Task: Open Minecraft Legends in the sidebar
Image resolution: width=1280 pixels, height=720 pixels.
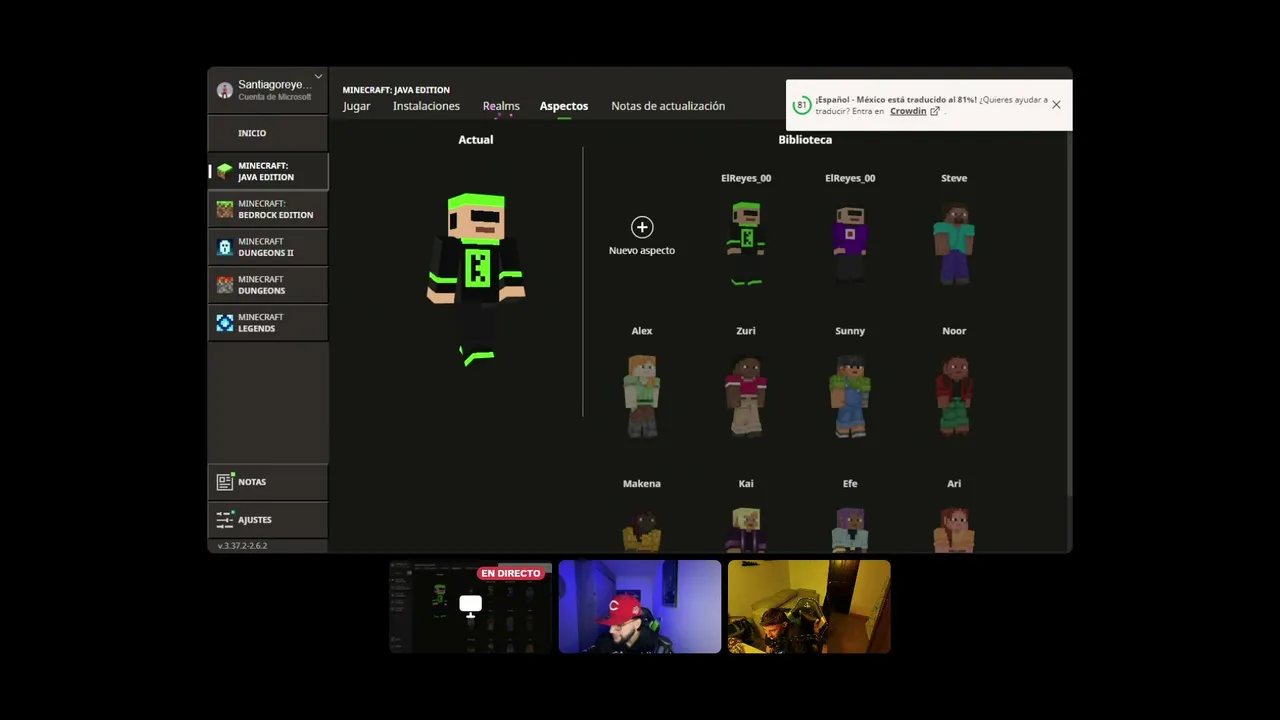Action: 268,323
